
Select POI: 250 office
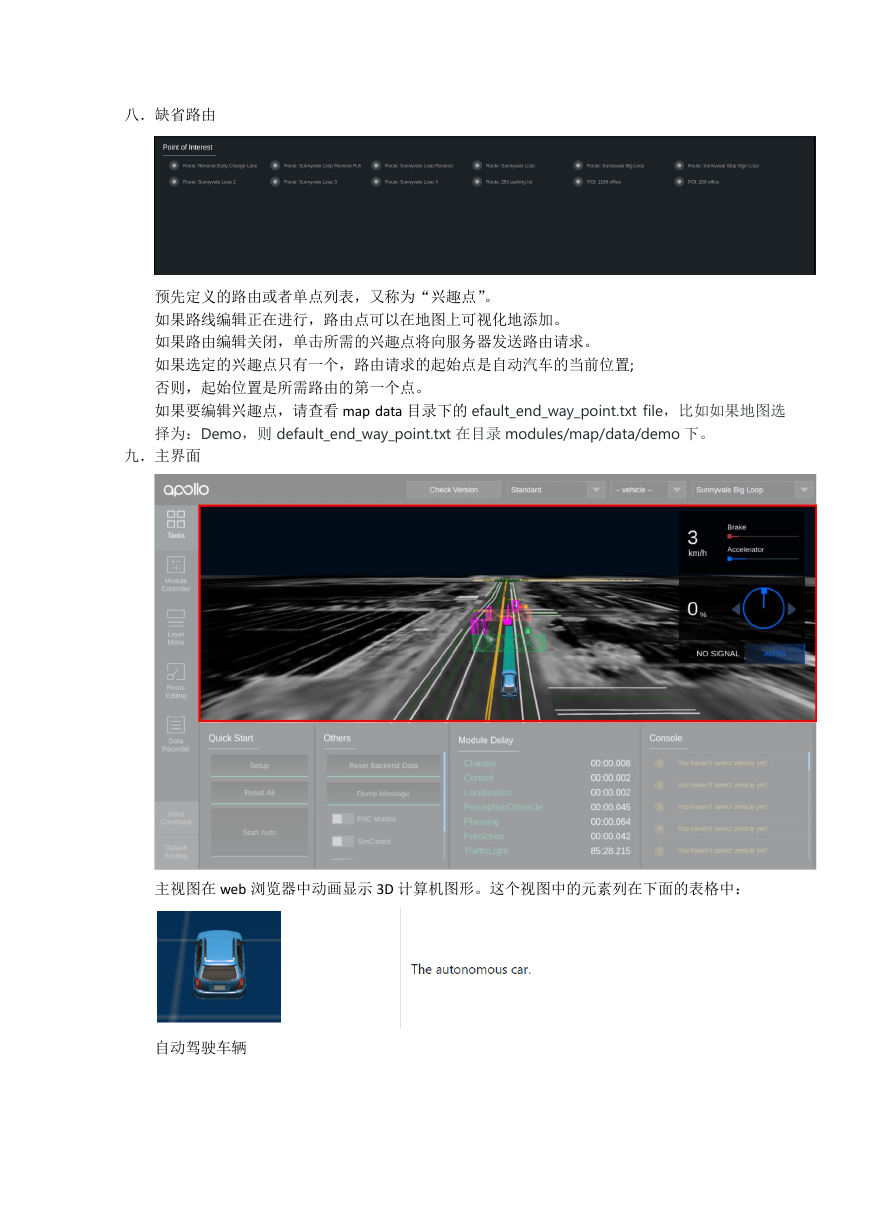(x=697, y=182)
